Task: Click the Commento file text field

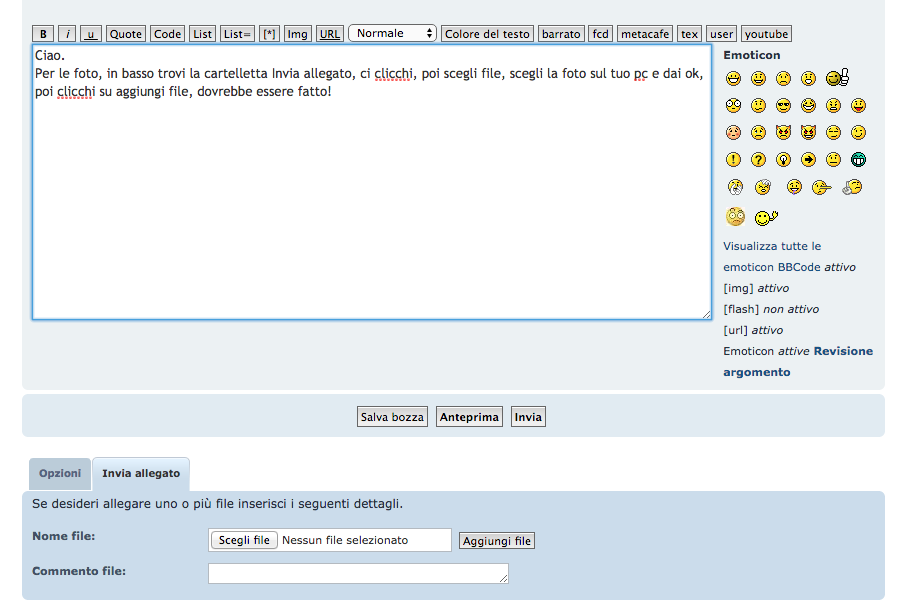Action: [x=358, y=573]
